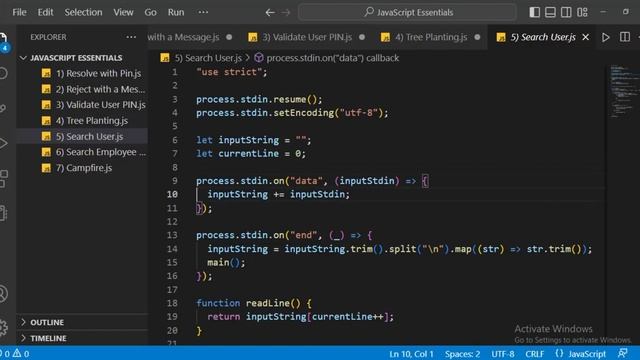Click the JS icon of 7) Campfire.js
Image resolution: width=640 pixels, height=360 pixels.
pos(46,168)
